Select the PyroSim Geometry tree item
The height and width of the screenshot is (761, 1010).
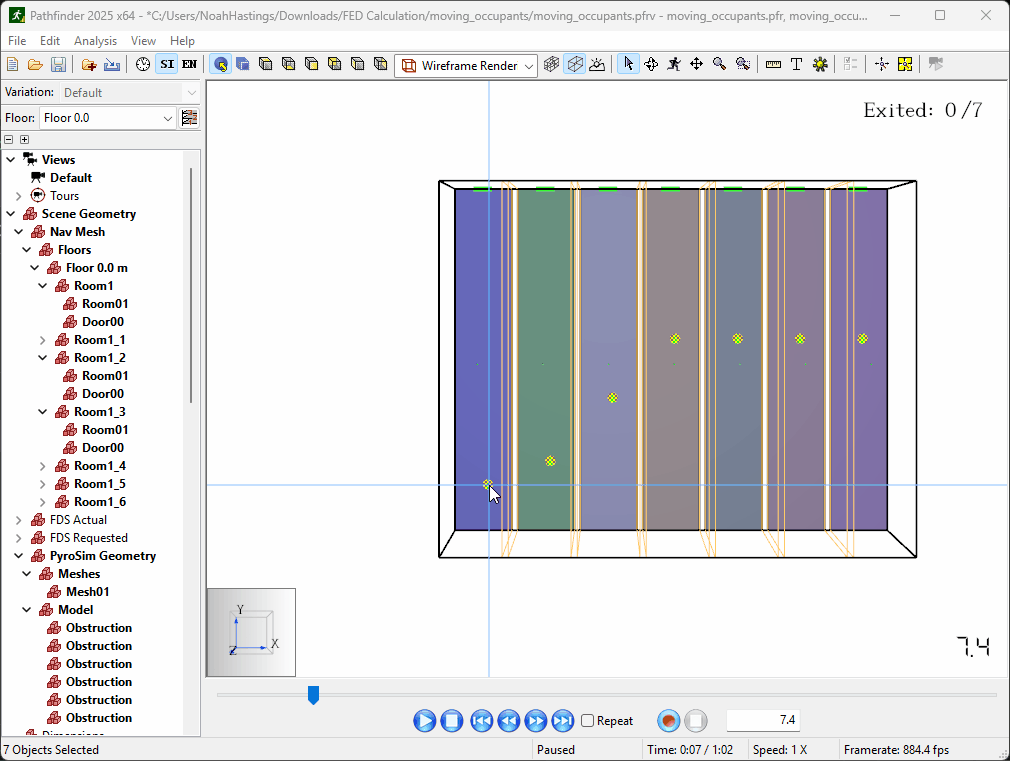click(102, 555)
